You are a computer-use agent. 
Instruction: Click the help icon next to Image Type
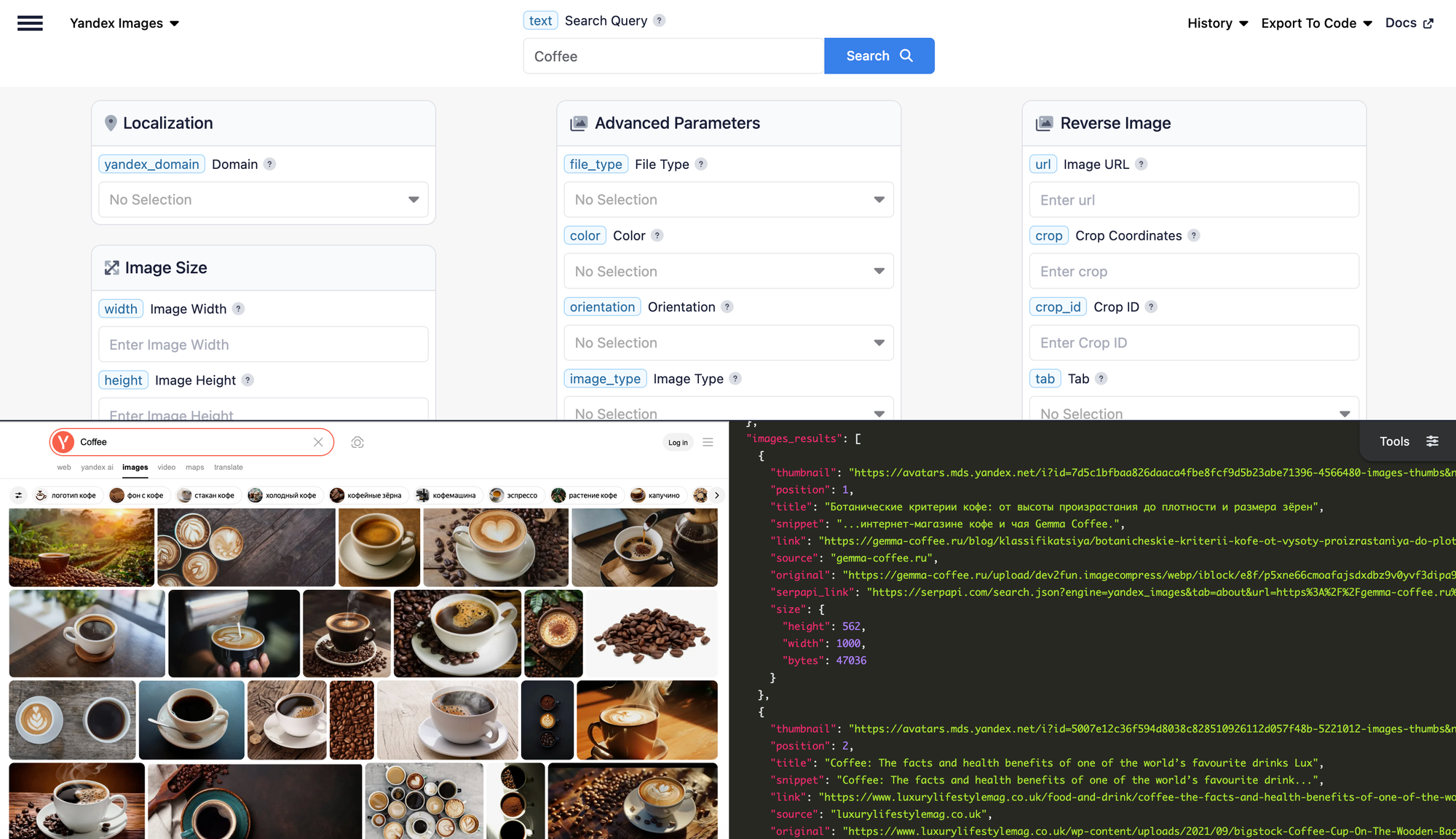pos(735,378)
